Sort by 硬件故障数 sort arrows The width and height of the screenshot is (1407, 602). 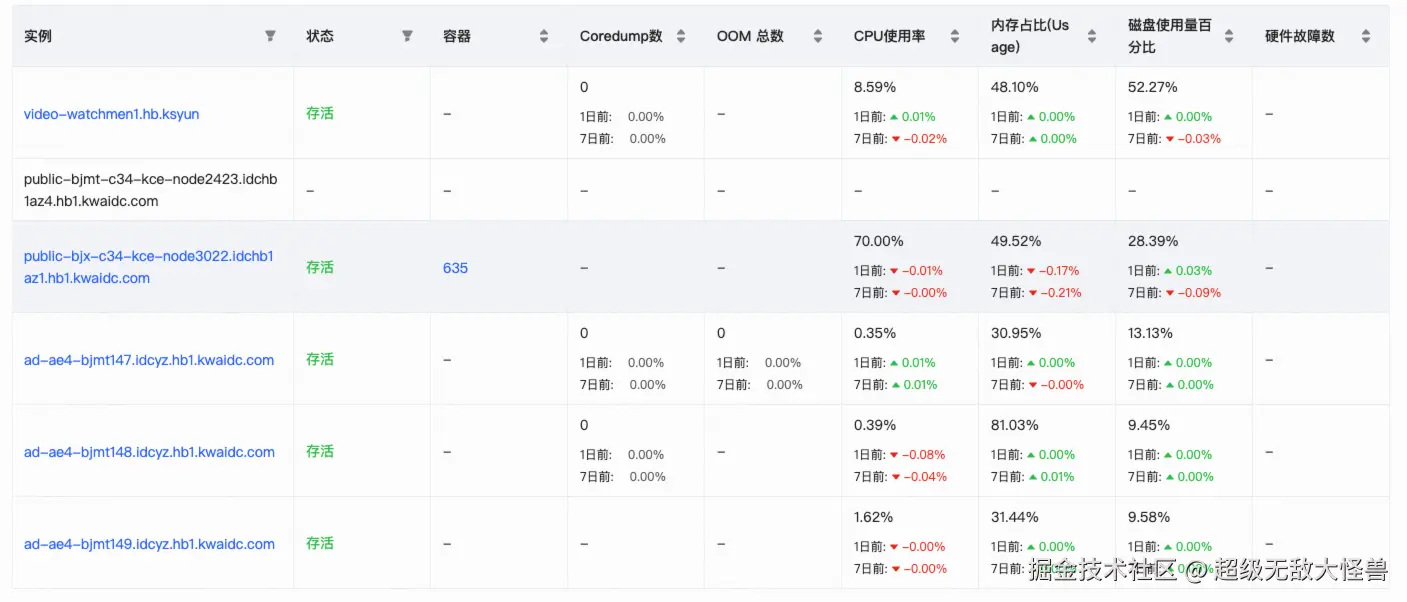click(1366, 36)
